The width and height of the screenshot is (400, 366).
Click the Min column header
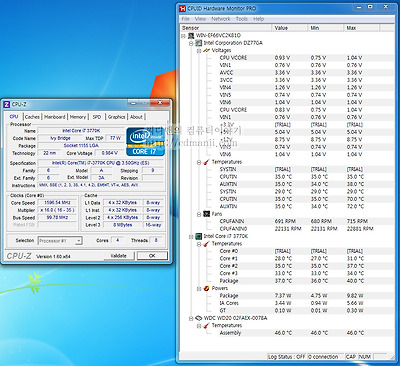(x=326, y=28)
